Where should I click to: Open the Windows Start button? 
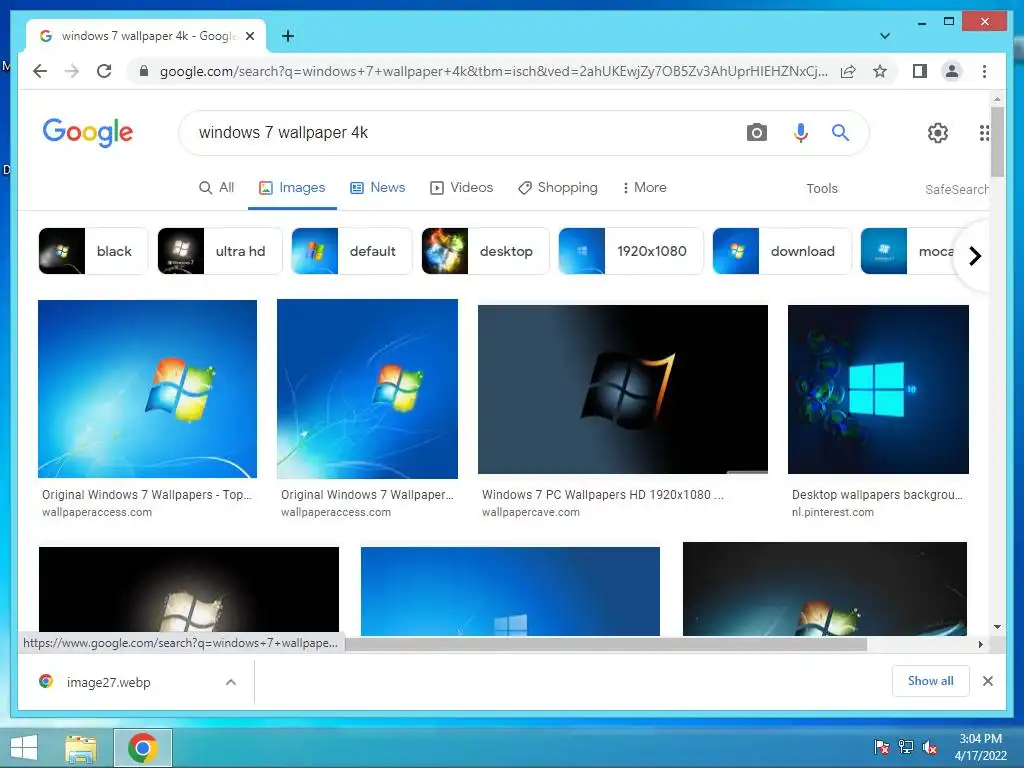coord(24,748)
